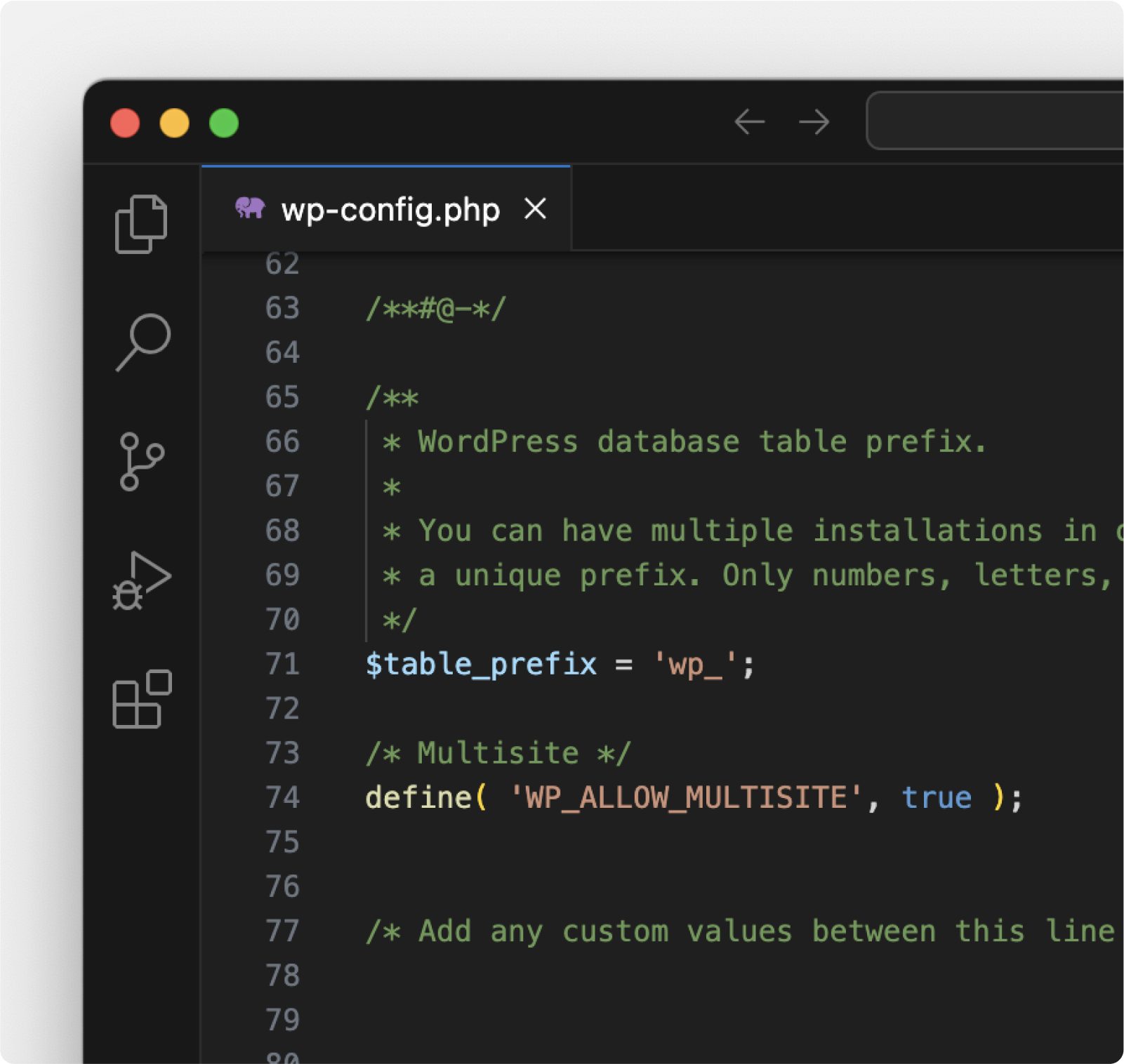The image size is (1124, 1064).
Task: Click the /* Multisite */ comment
Action: coord(498,753)
